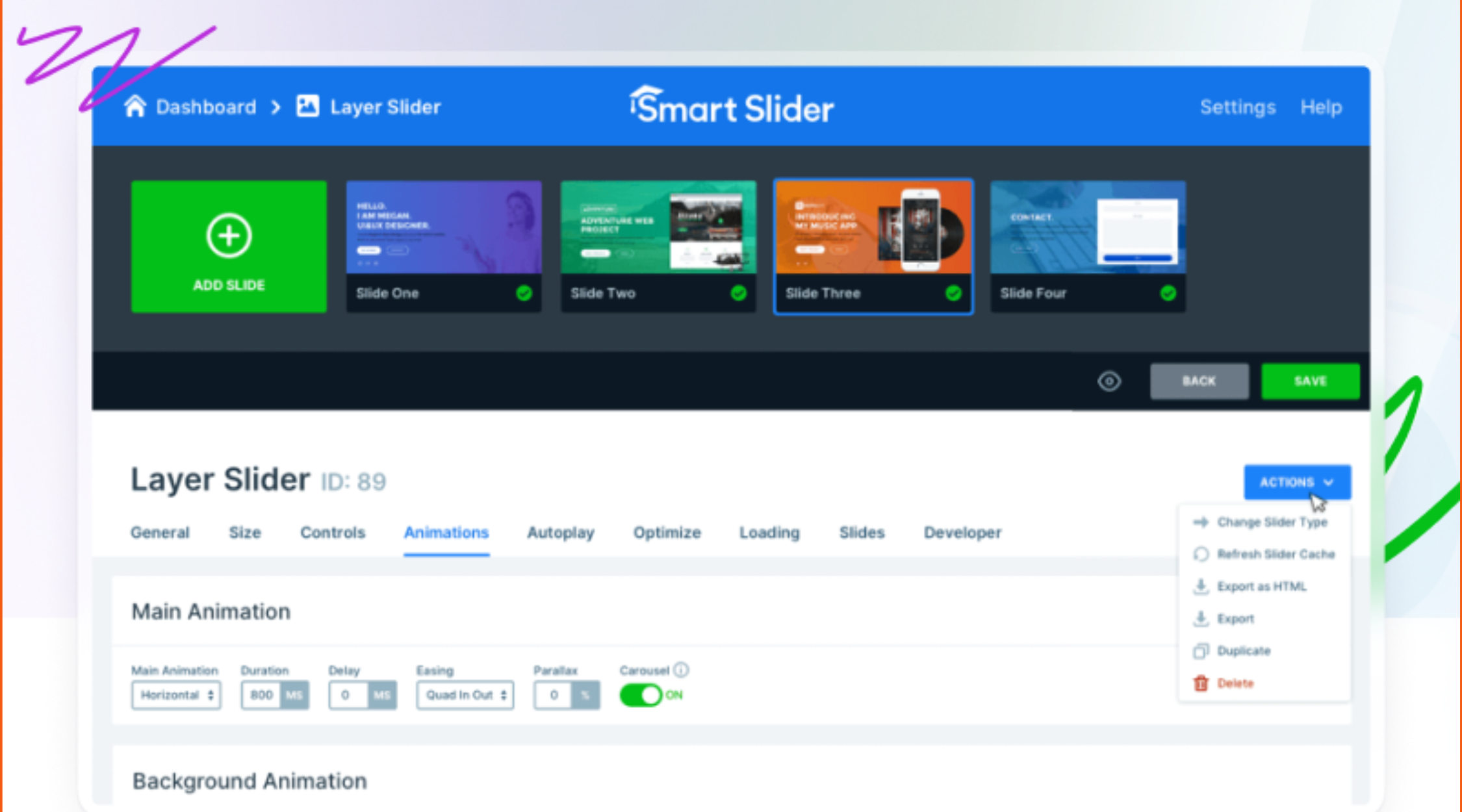Click the Duration input field showing 800

(x=261, y=695)
